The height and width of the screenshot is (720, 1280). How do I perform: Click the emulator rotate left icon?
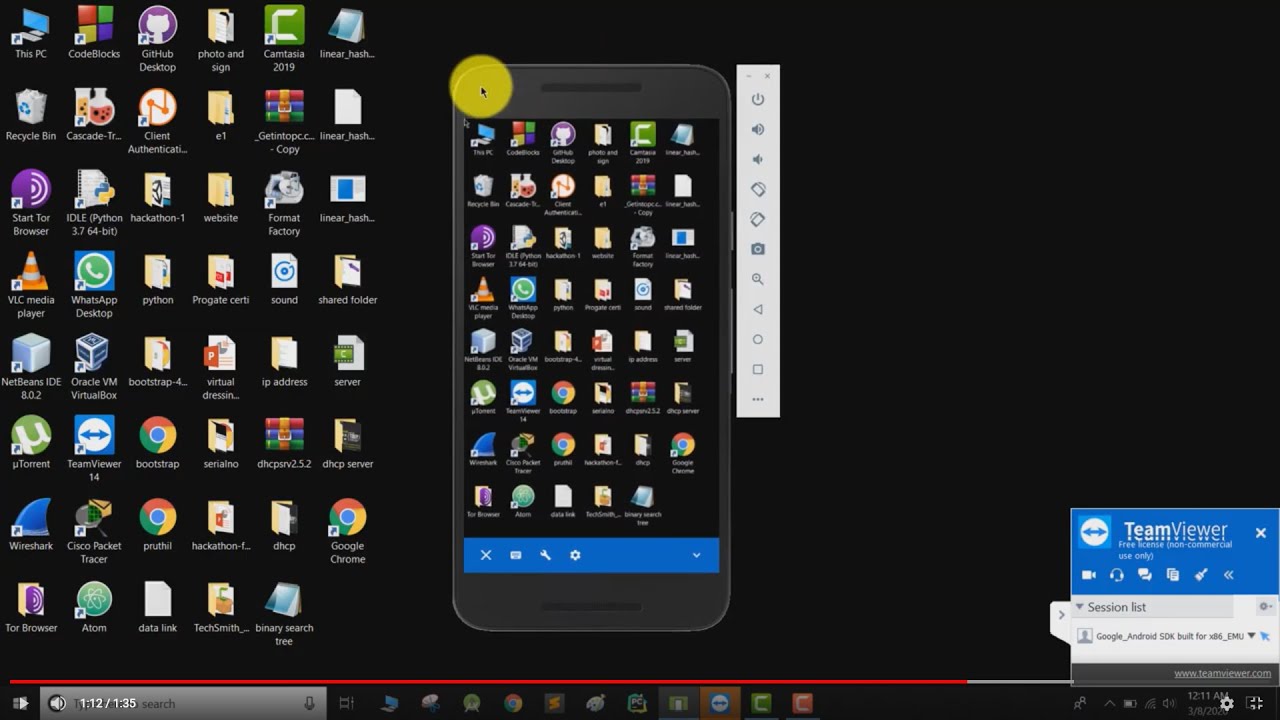pyautogui.click(x=758, y=189)
